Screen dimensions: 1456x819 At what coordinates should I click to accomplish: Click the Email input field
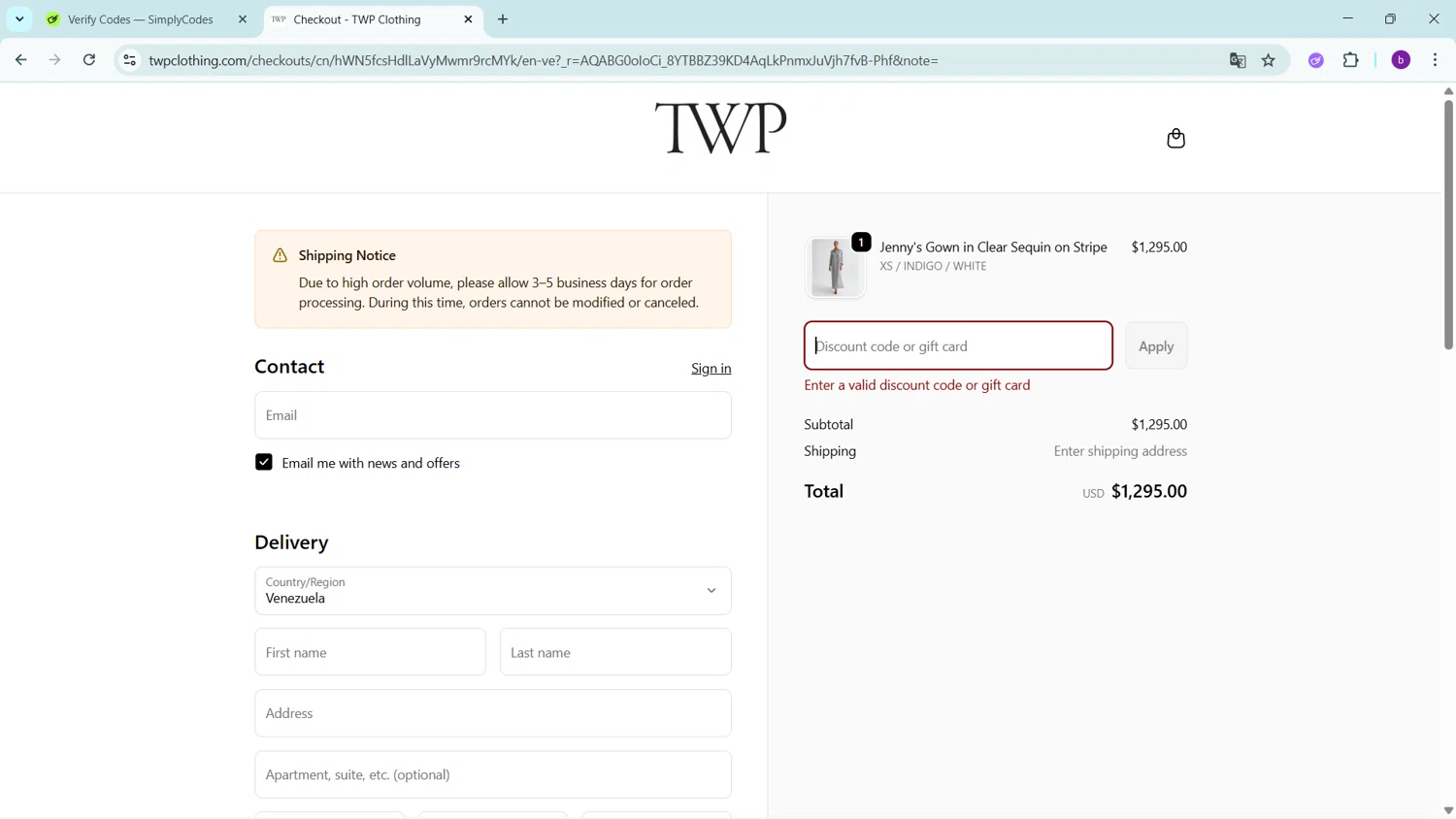point(493,415)
